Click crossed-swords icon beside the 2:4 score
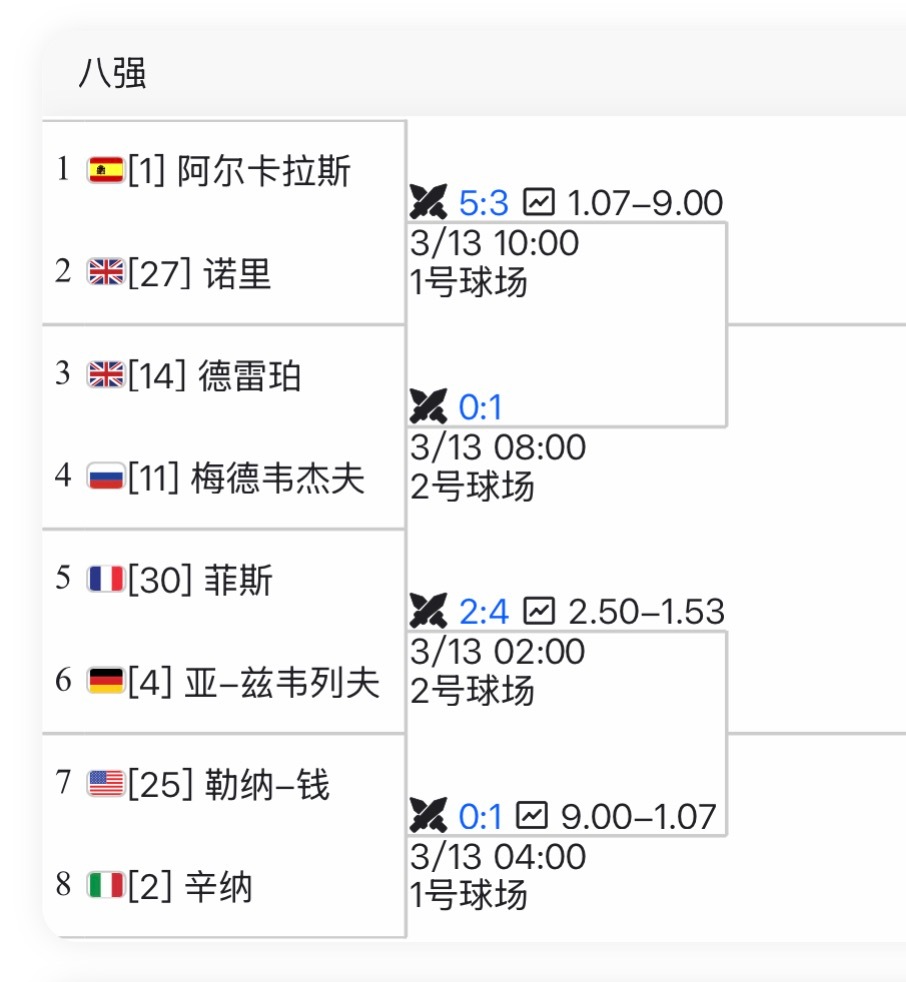 (x=427, y=610)
